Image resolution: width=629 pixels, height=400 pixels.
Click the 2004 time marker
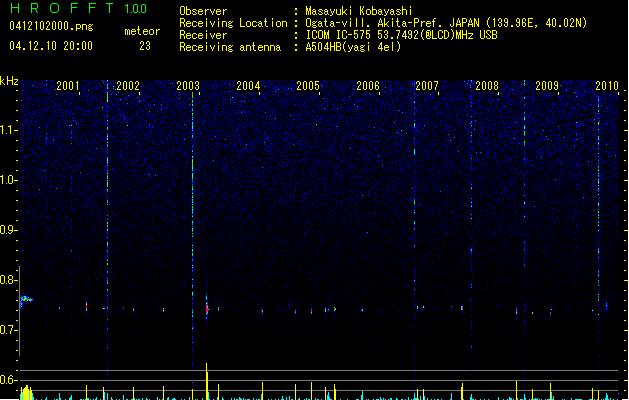(248, 85)
